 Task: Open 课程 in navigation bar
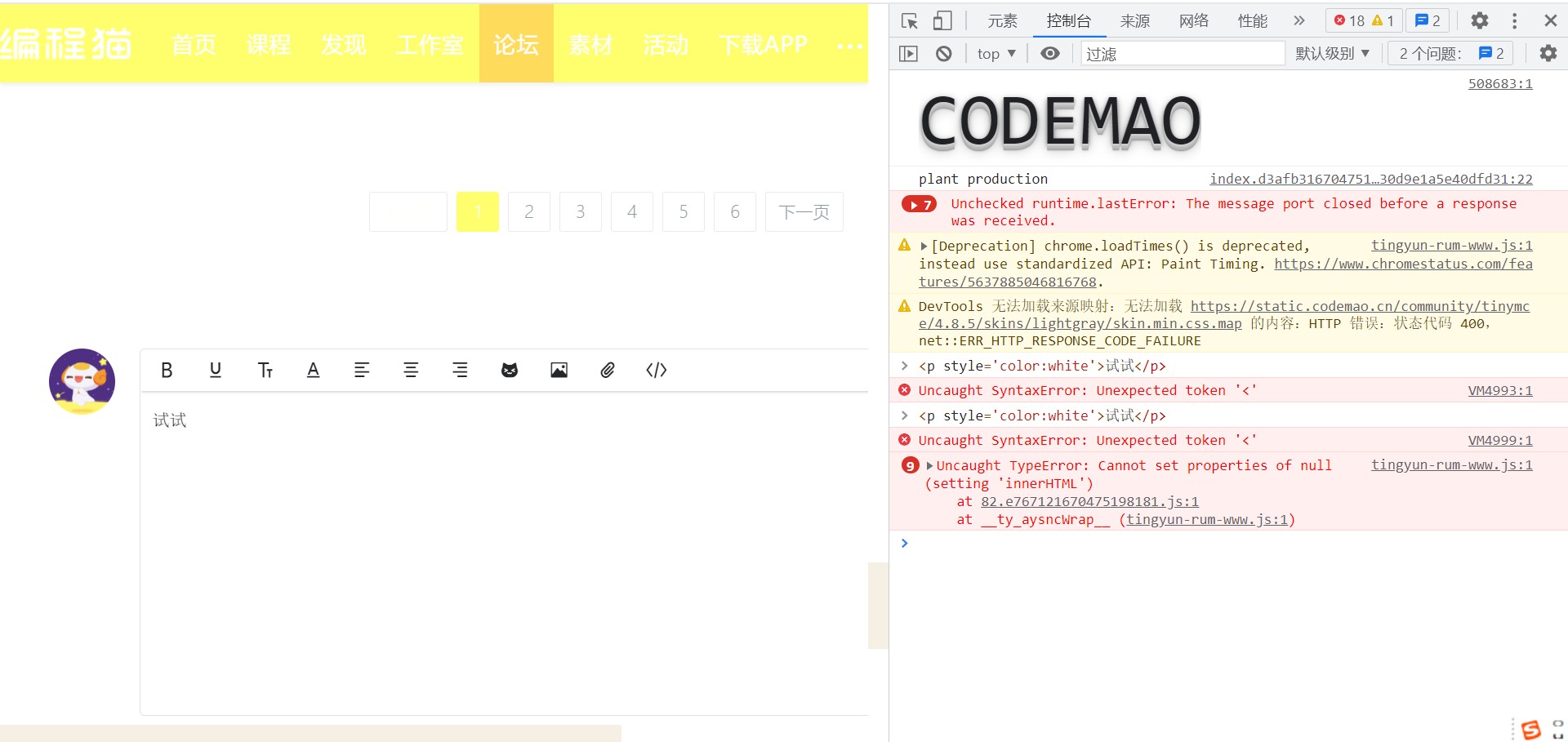click(269, 44)
